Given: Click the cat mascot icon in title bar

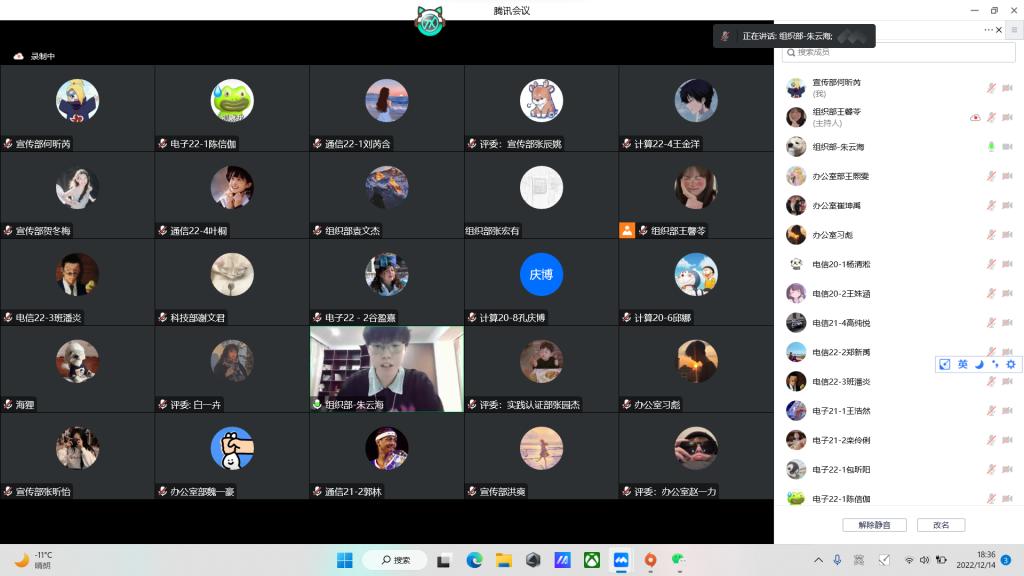Looking at the screenshot, I should 430,20.
